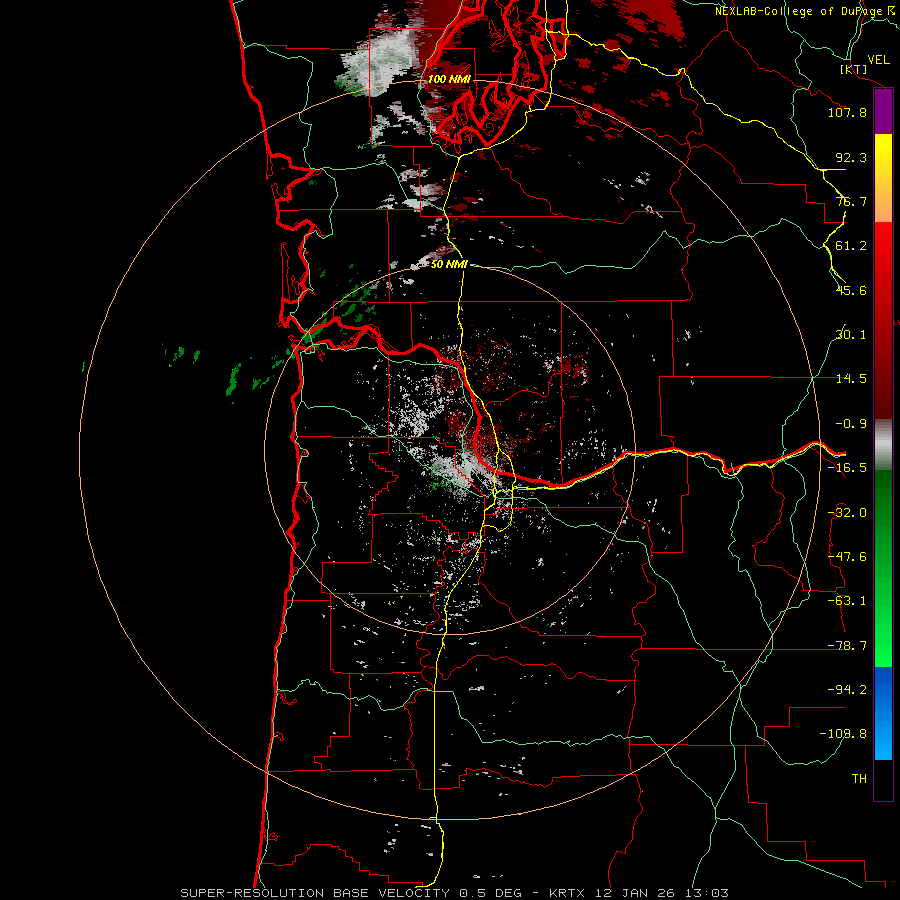Click the VEL legend title
The width and height of the screenshot is (900, 900).
tap(879, 60)
